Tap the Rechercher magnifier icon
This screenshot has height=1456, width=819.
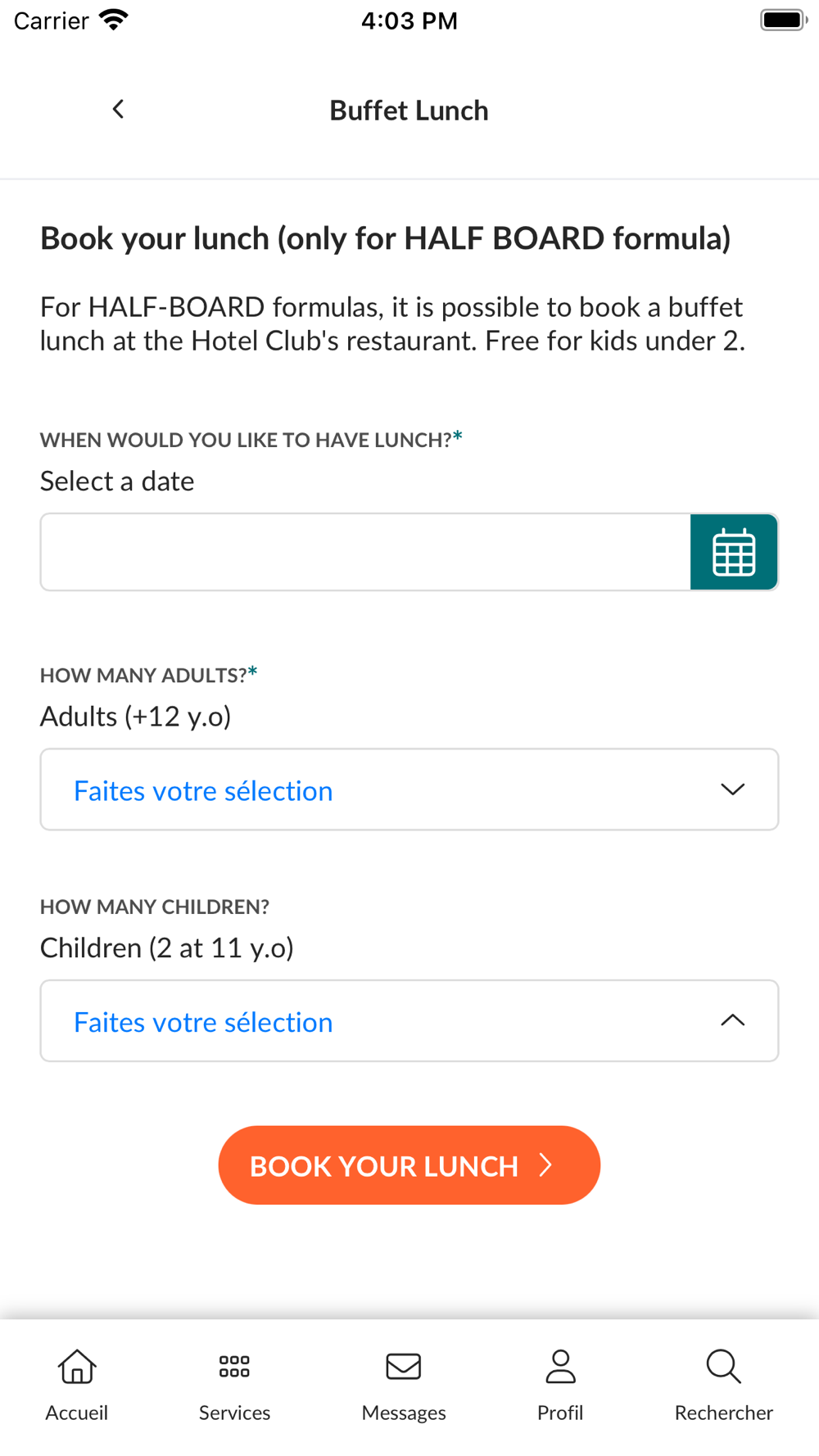click(723, 1366)
